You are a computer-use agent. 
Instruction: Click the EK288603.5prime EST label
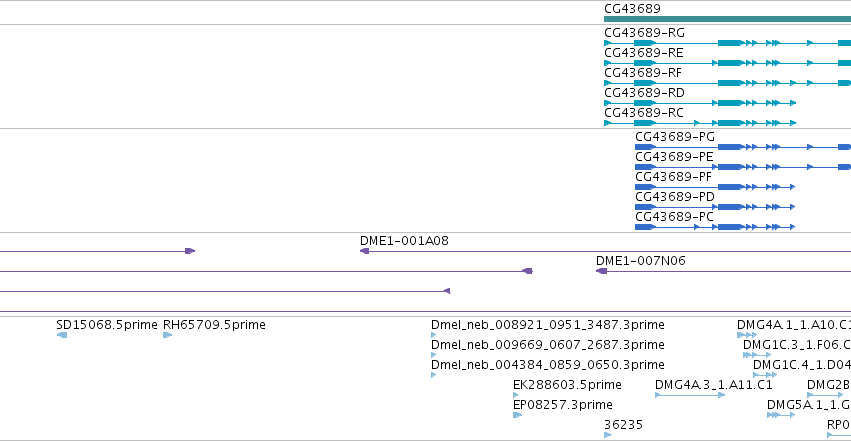(x=567, y=386)
